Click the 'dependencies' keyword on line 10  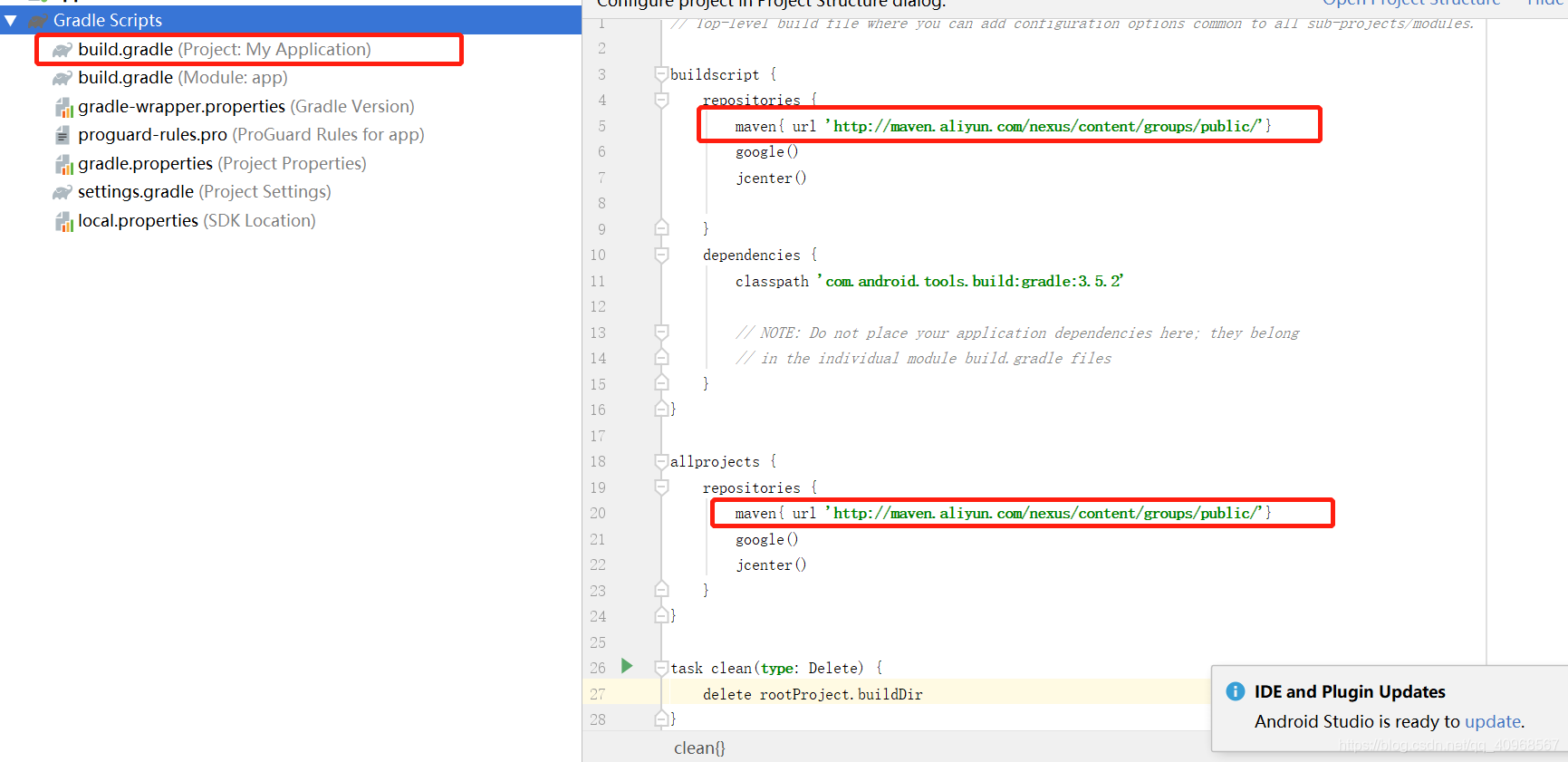click(x=752, y=255)
